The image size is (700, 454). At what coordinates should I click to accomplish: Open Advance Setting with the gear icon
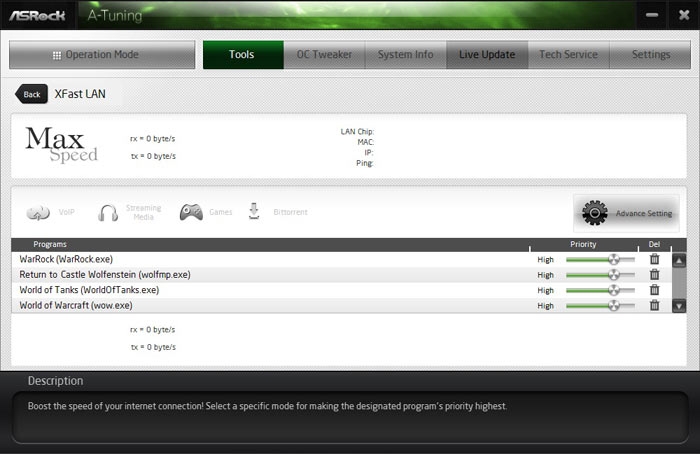595,213
